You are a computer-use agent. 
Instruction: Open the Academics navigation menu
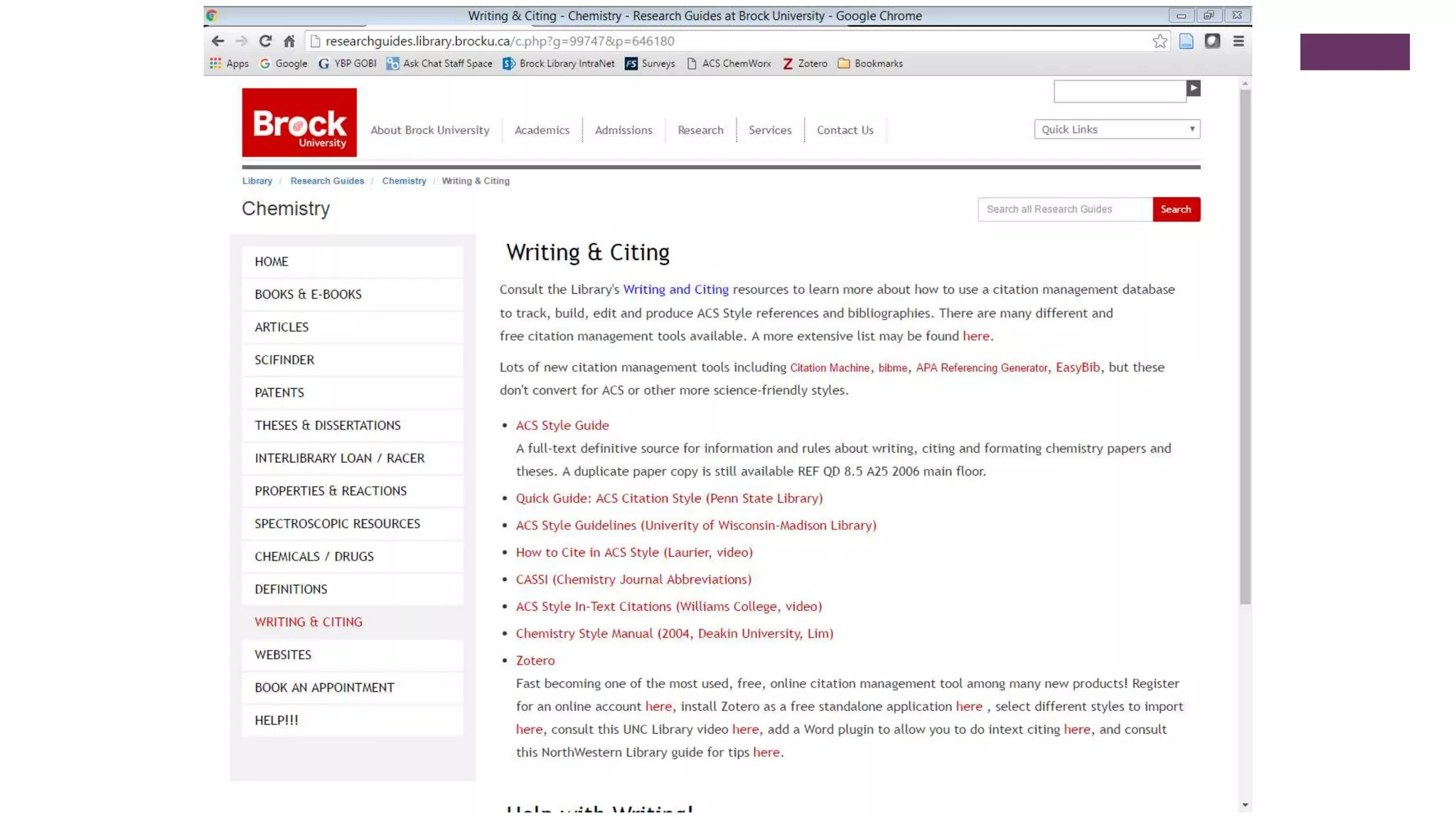[542, 130]
